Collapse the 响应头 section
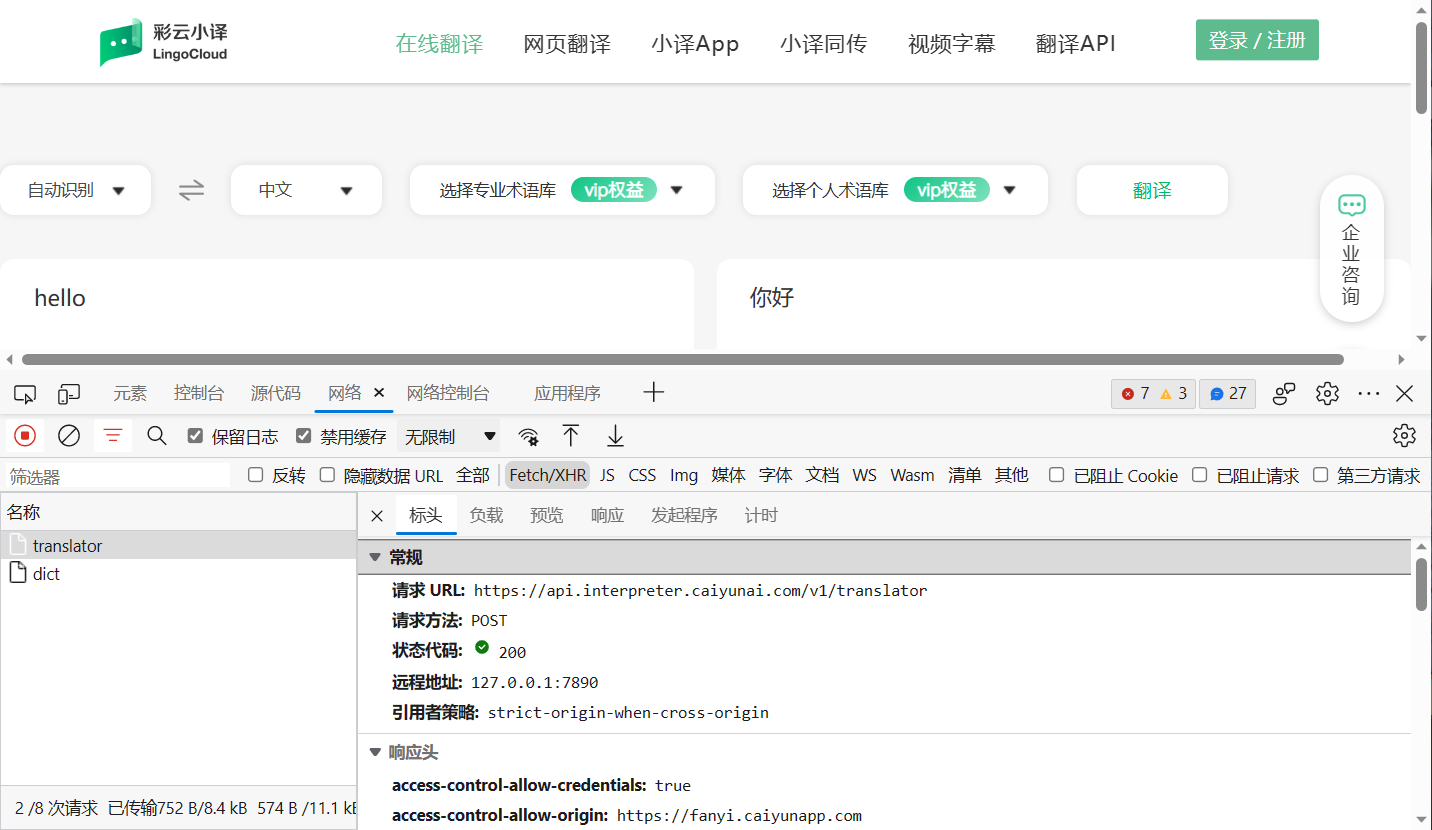Viewport: 1432px width, 830px height. click(x=375, y=752)
